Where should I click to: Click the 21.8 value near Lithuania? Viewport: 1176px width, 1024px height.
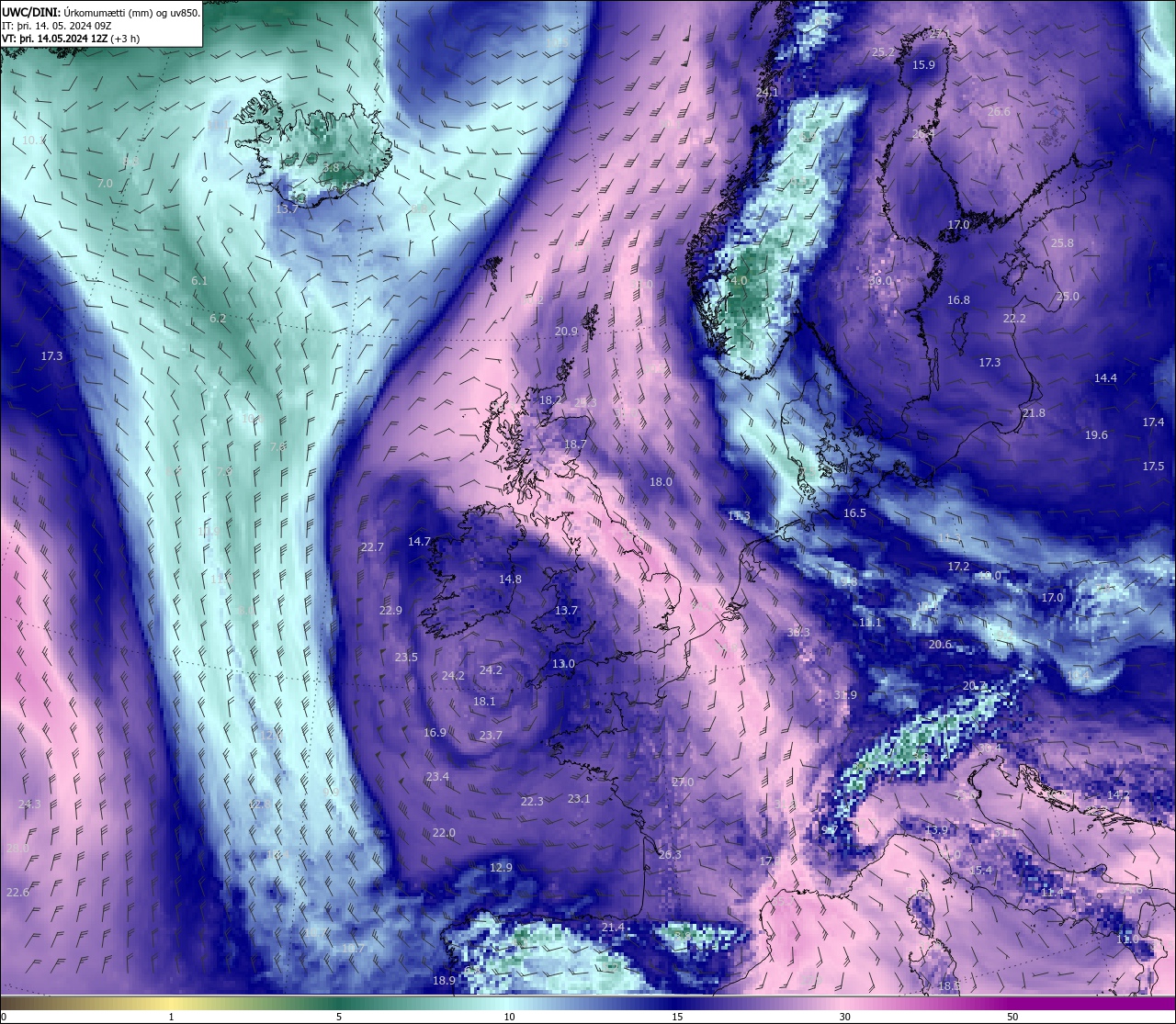pyautogui.click(x=1034, y=413)
